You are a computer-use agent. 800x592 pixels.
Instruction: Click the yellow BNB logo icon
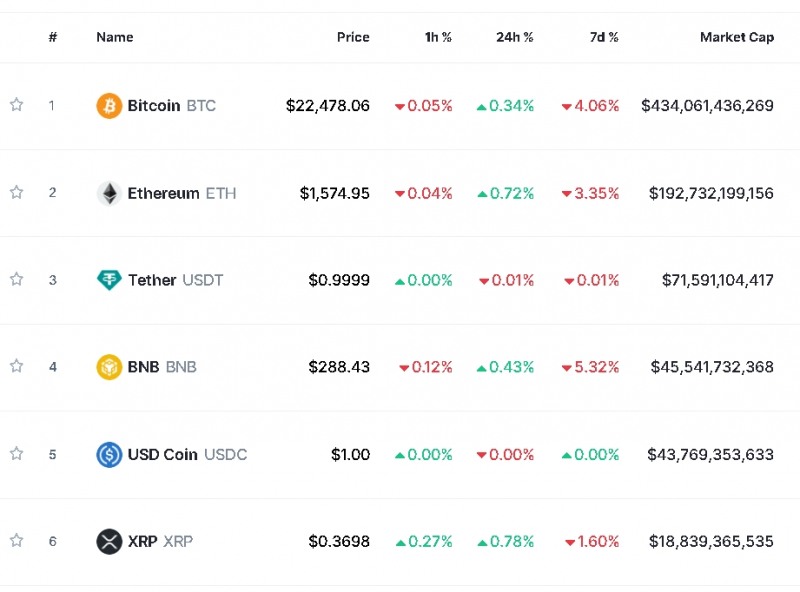pos(109,367)
